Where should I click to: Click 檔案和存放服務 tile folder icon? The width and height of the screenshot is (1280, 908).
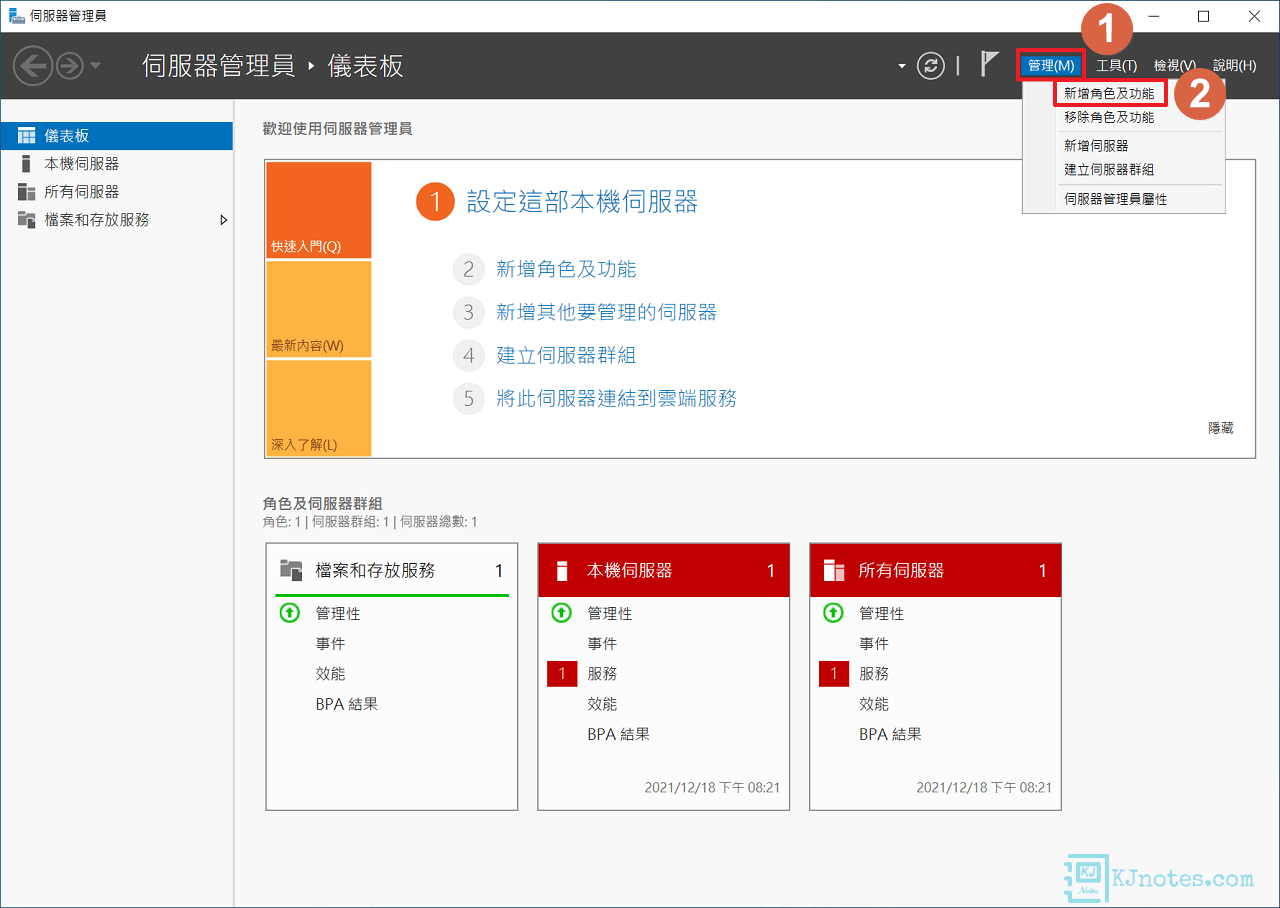(x=291, y=571)
